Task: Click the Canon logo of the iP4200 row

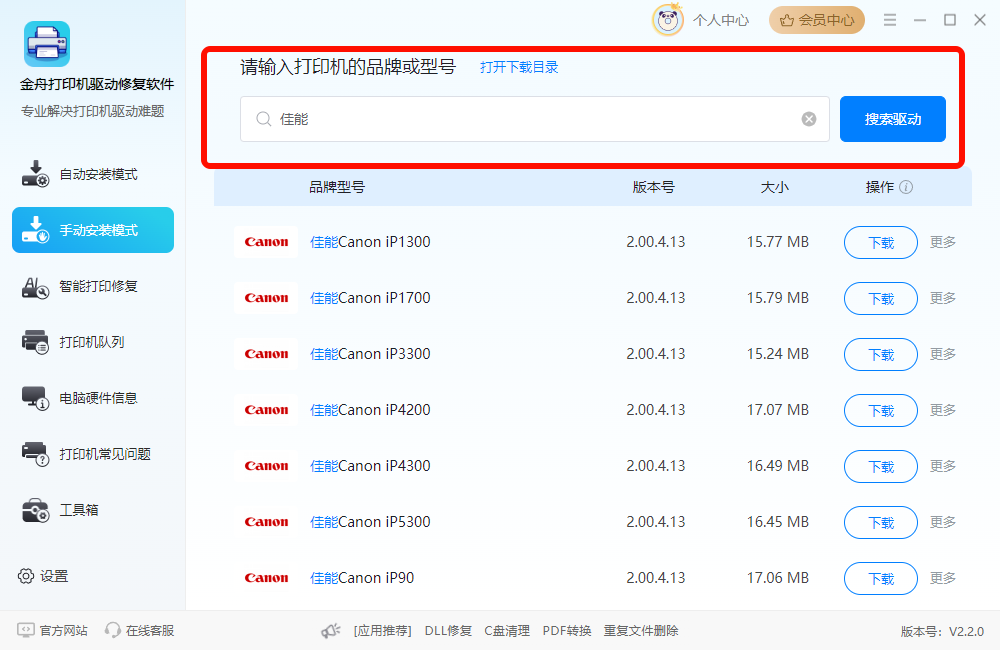Action: (266, 410)
